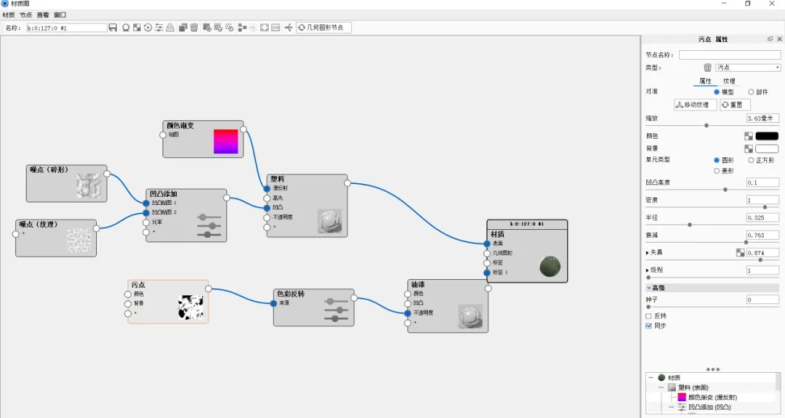
Task: Click the texture icon next to 失真 value
Action: (740, 253)
